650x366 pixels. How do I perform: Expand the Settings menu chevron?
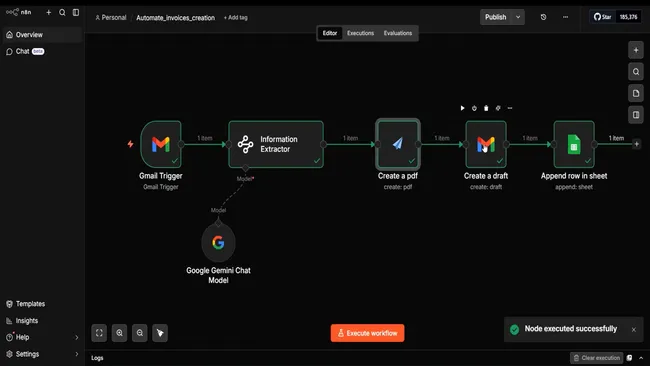coord(76,354)
